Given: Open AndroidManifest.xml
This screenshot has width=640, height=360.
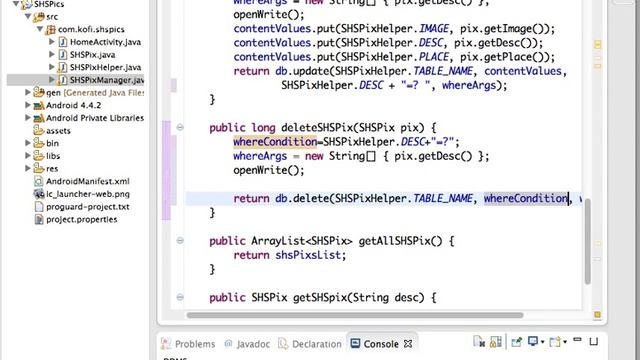Looking at the screenshot, I should pos(88,181).
